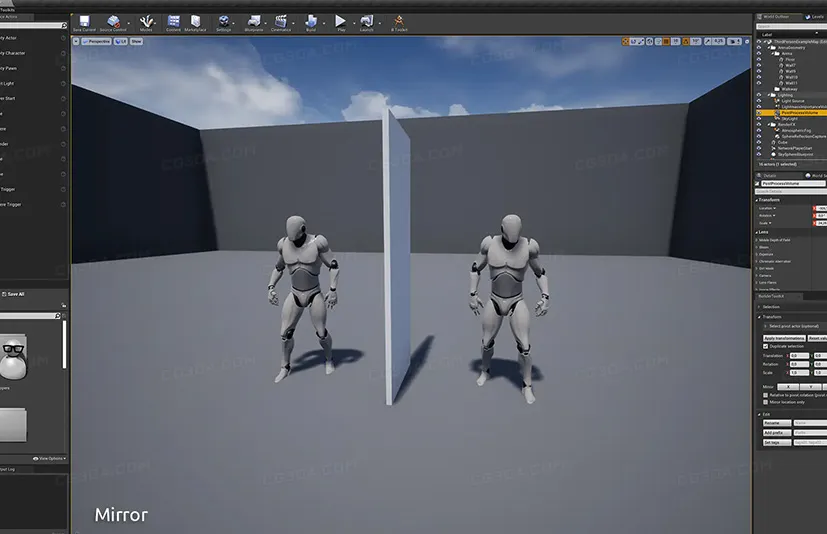Screen dimensions: 827x534
Task: Click the Launch toolbar icon
Action: click(367, 23)
